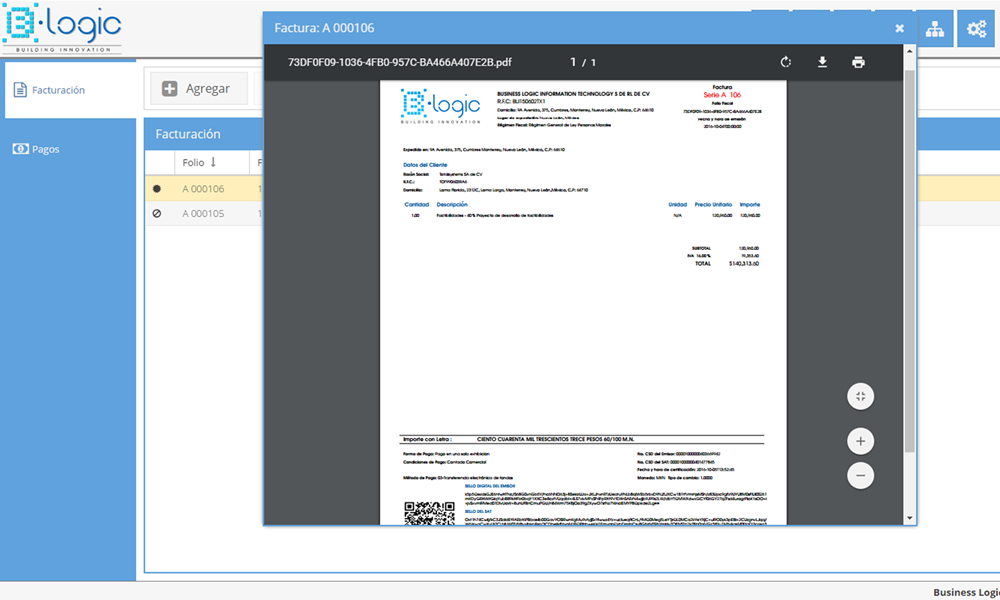This screenshot has height=600, width=1000.
Task: Select invoice row A 000106
Action: [203, 188]
